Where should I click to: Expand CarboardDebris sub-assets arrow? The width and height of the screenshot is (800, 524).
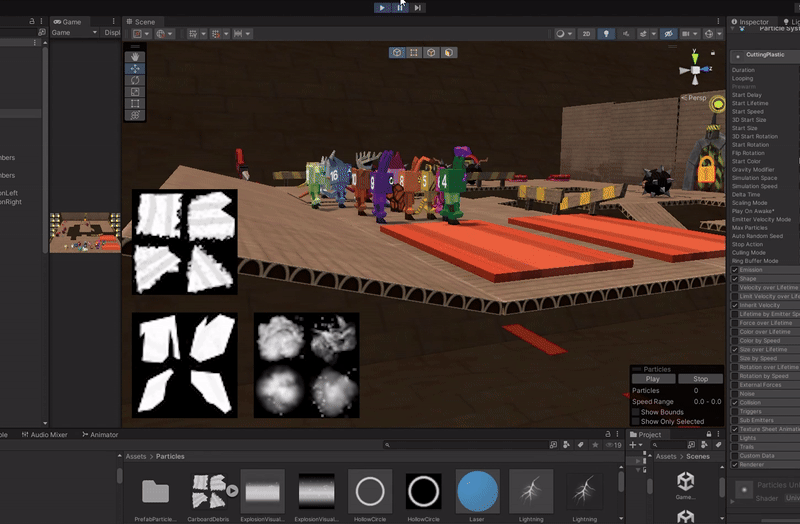232,491
